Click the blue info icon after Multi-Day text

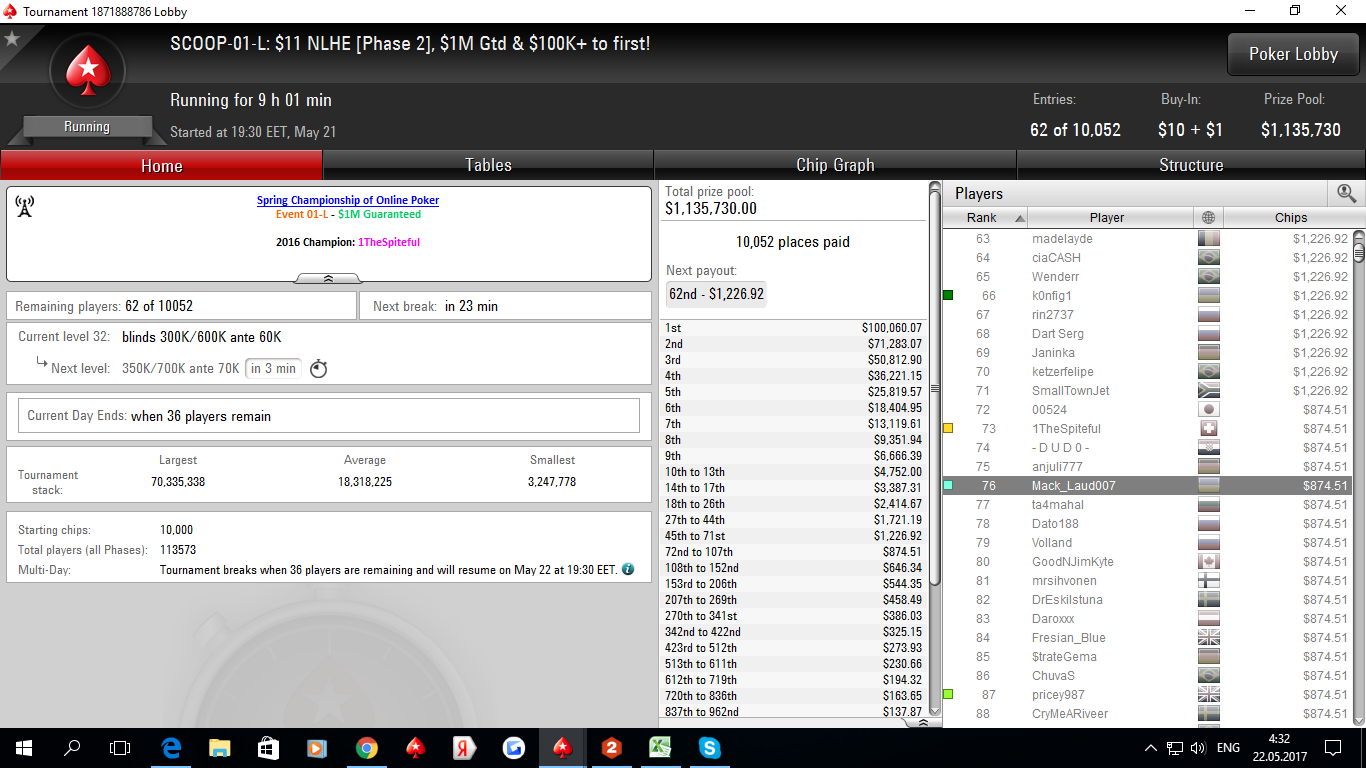[x=628, y=569]
